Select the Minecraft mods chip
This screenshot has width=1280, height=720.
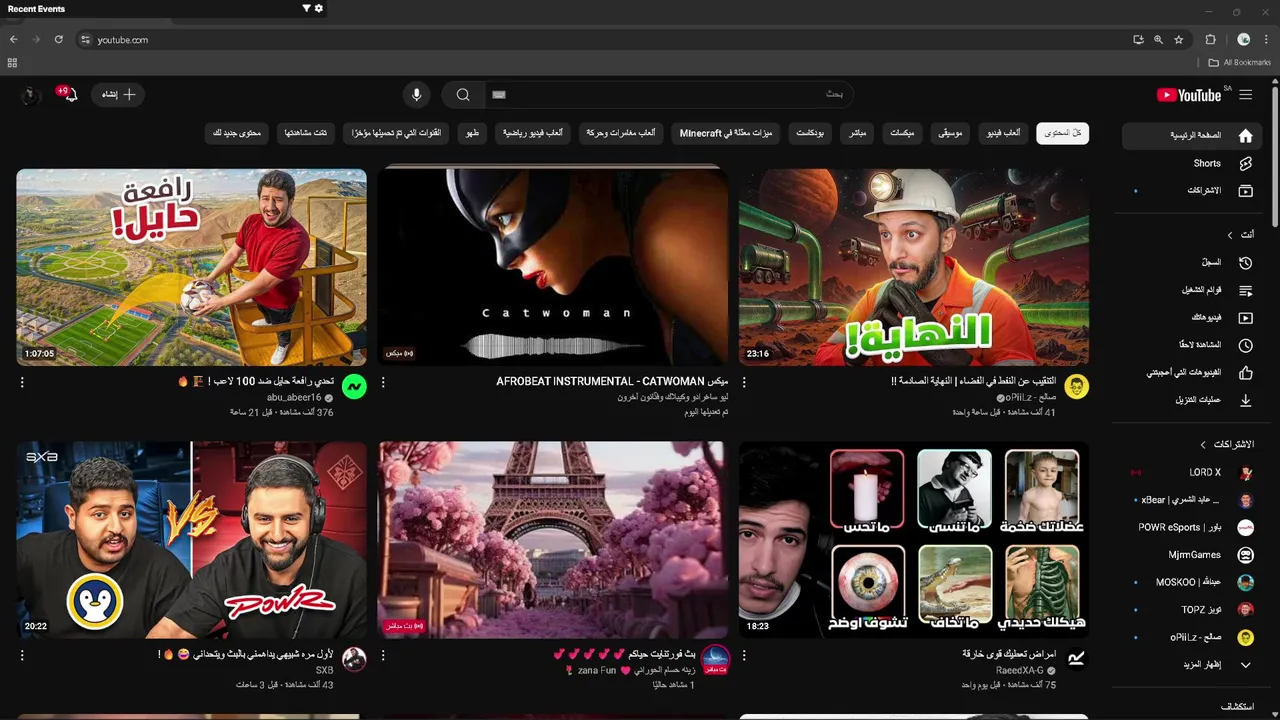726,133
